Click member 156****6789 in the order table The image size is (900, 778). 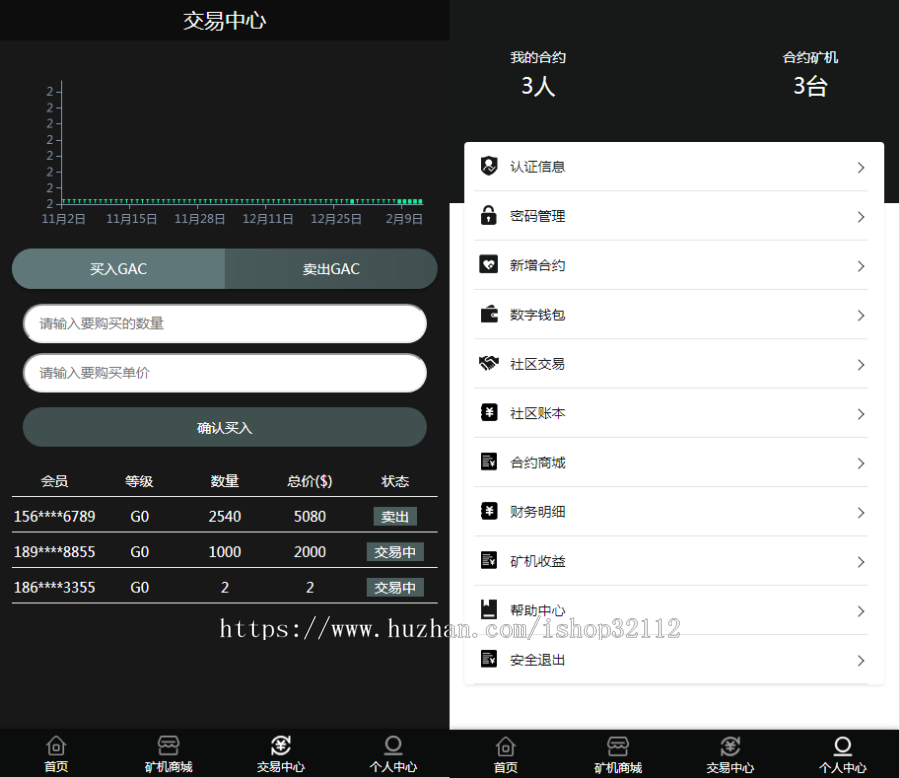(x=55, y=517)
